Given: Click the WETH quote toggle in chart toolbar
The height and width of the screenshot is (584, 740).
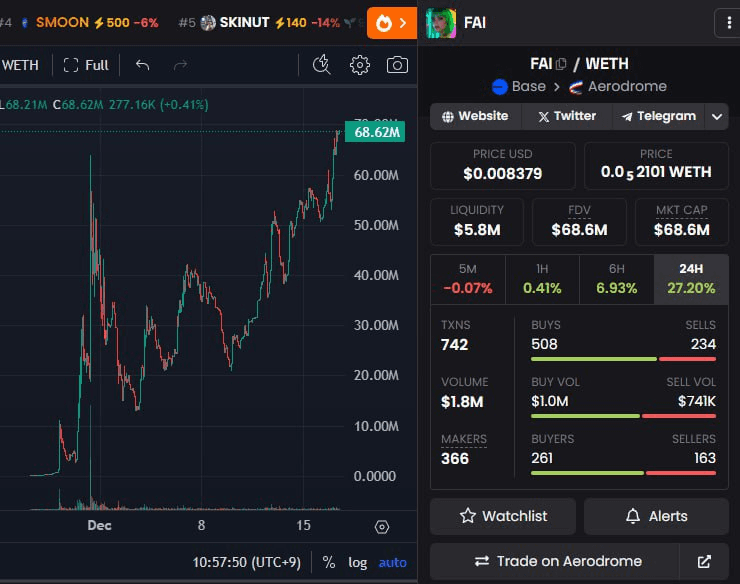Looking at the screenshot, I should [20, 65].
